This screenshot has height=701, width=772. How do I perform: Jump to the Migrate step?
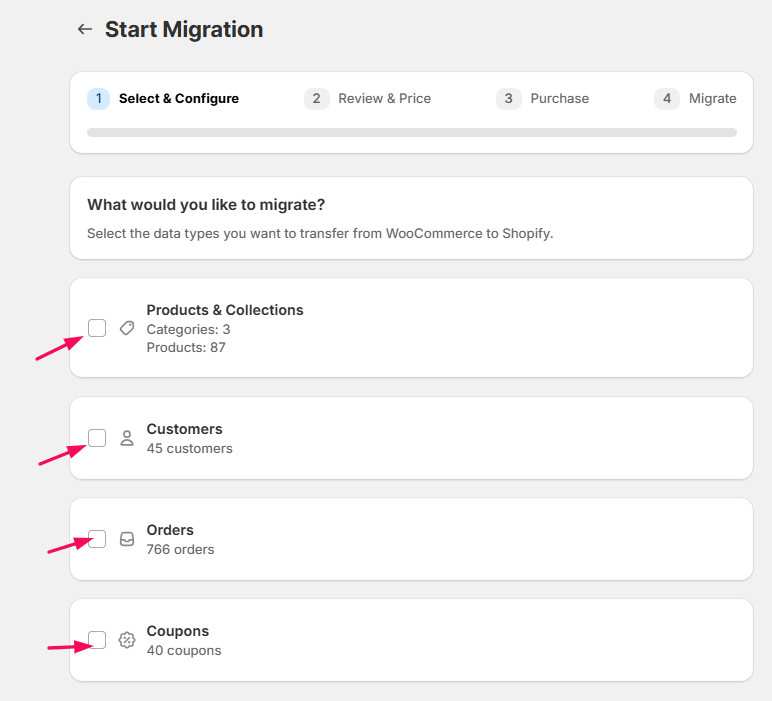(712, 98)
